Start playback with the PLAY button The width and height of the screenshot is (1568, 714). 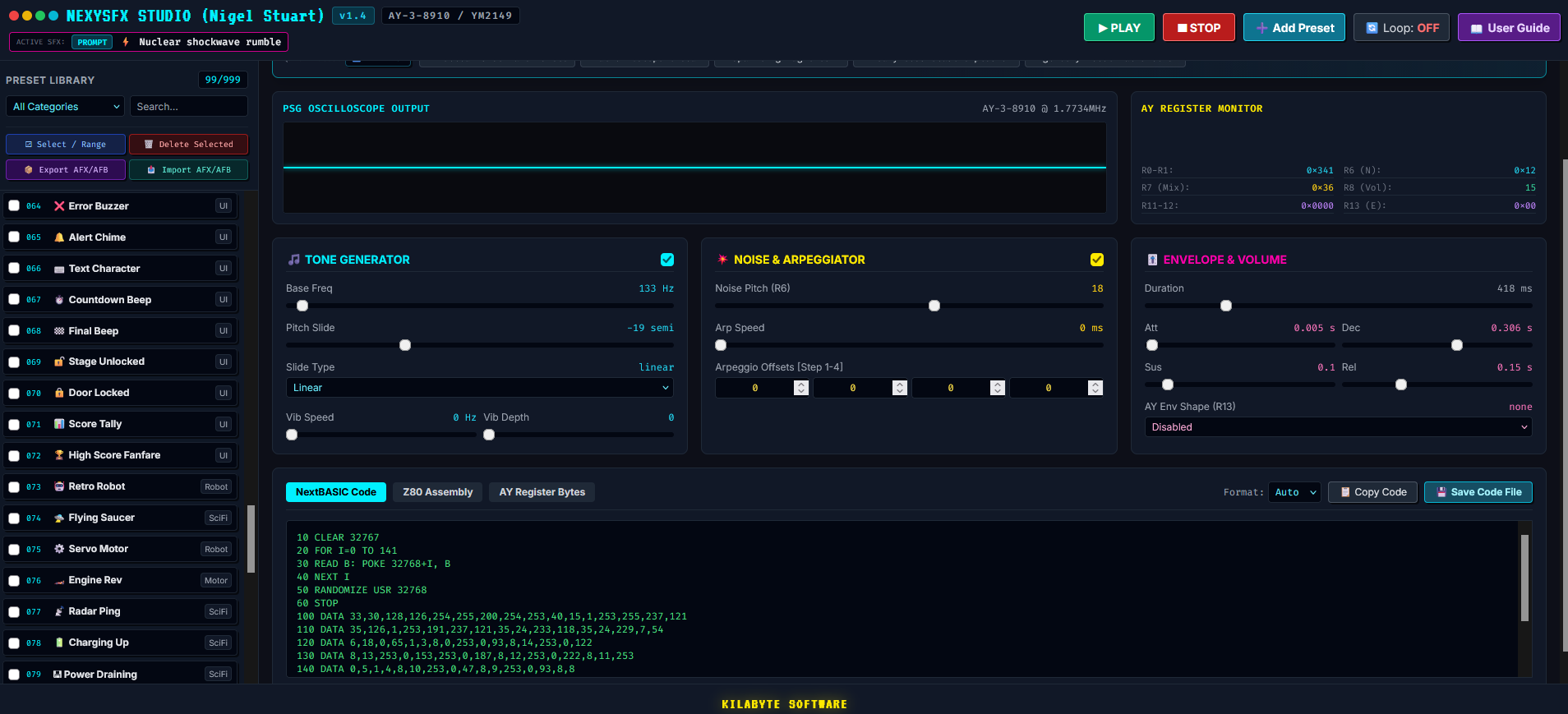point(1119,28)
